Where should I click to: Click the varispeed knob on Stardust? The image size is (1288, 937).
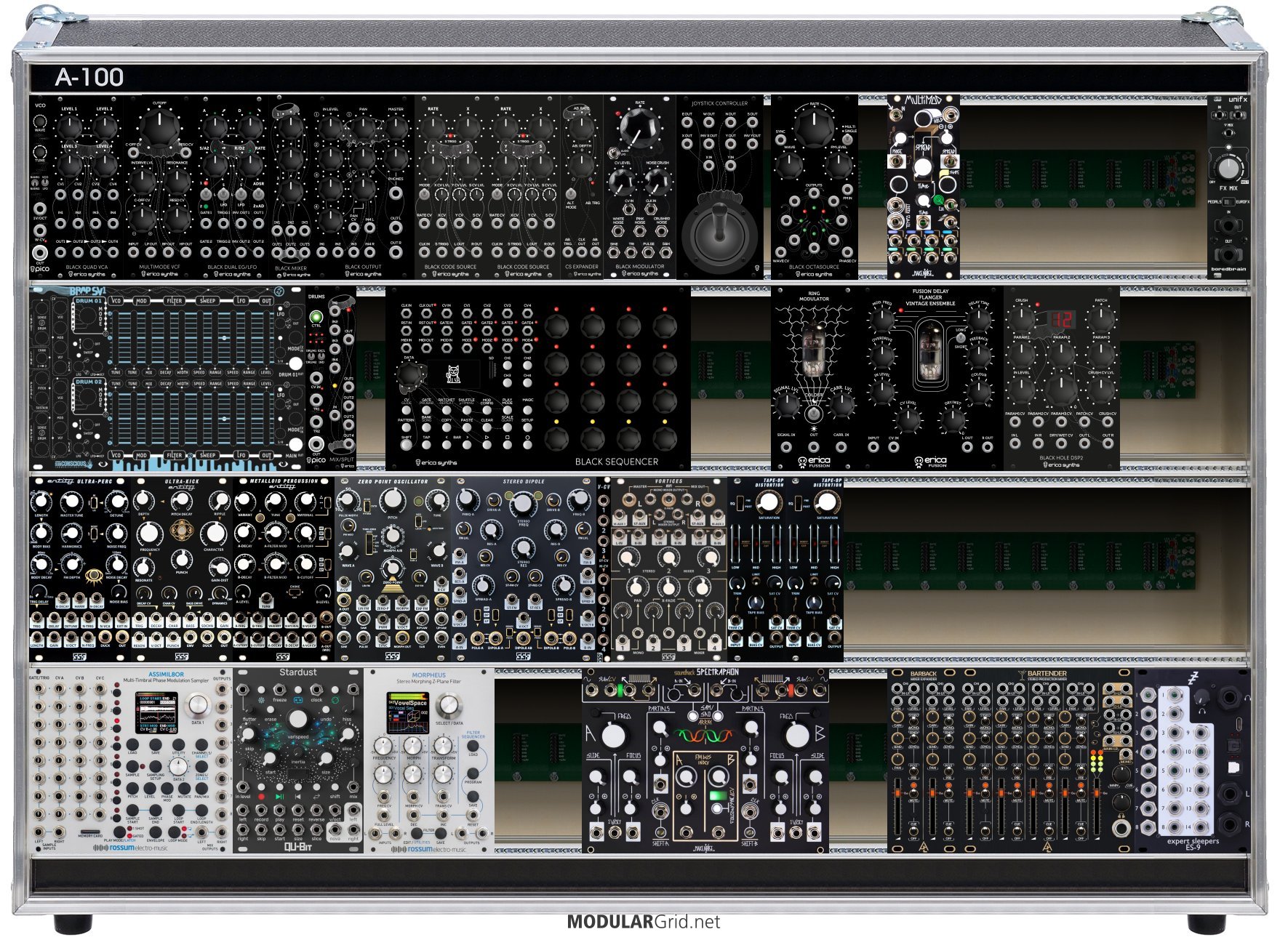coord(297,720)
